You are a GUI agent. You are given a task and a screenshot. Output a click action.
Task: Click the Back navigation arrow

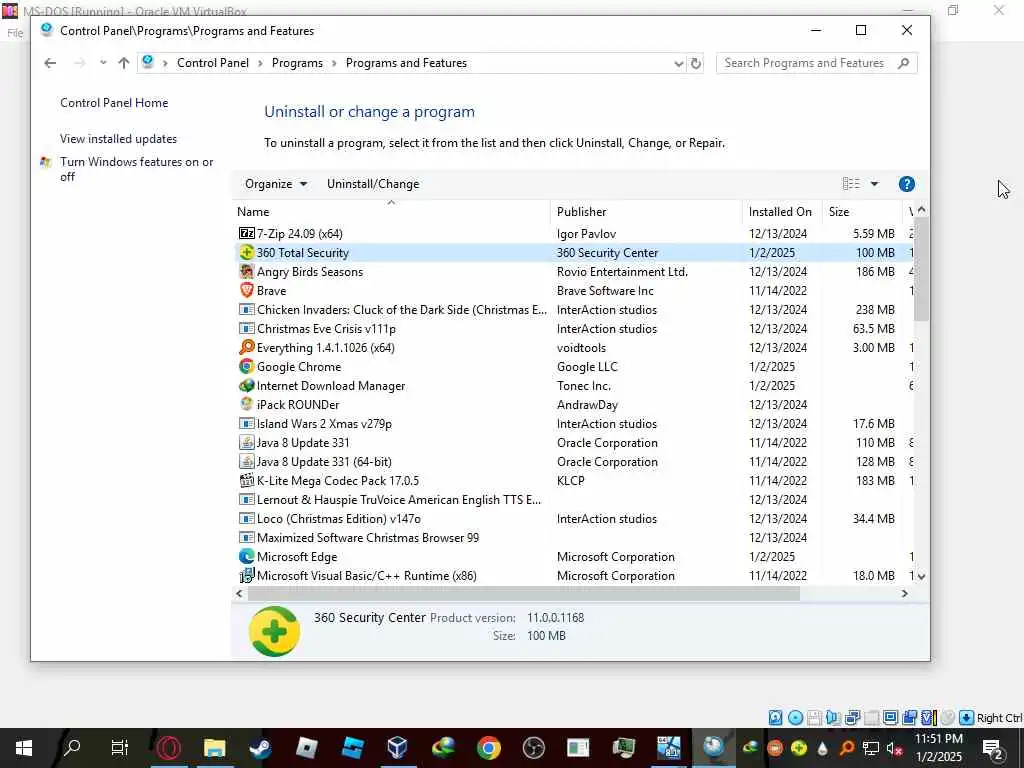click(50, 63)
